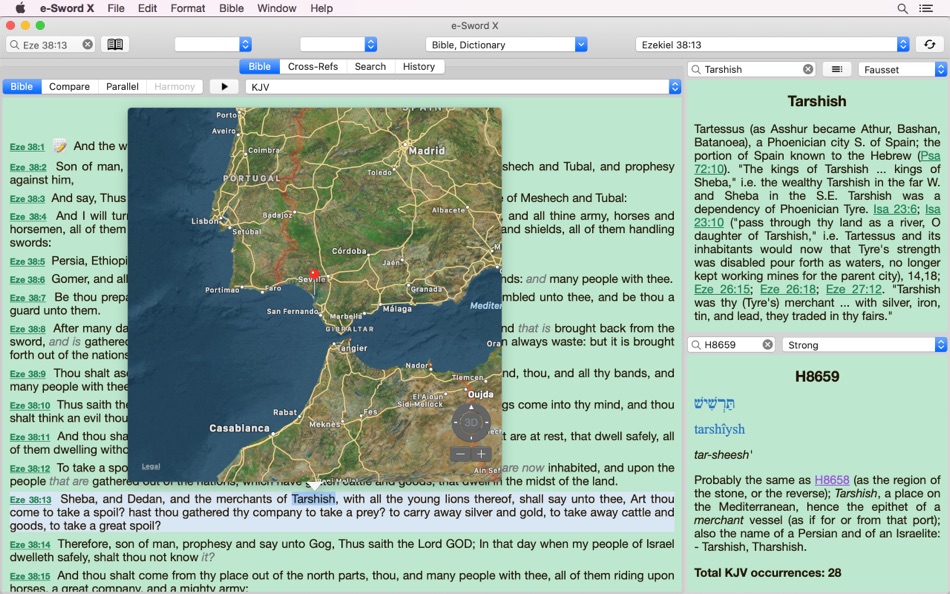
Task: Open the Bible book browser icon
Action: pyautogui.click(x=116, y=44)
